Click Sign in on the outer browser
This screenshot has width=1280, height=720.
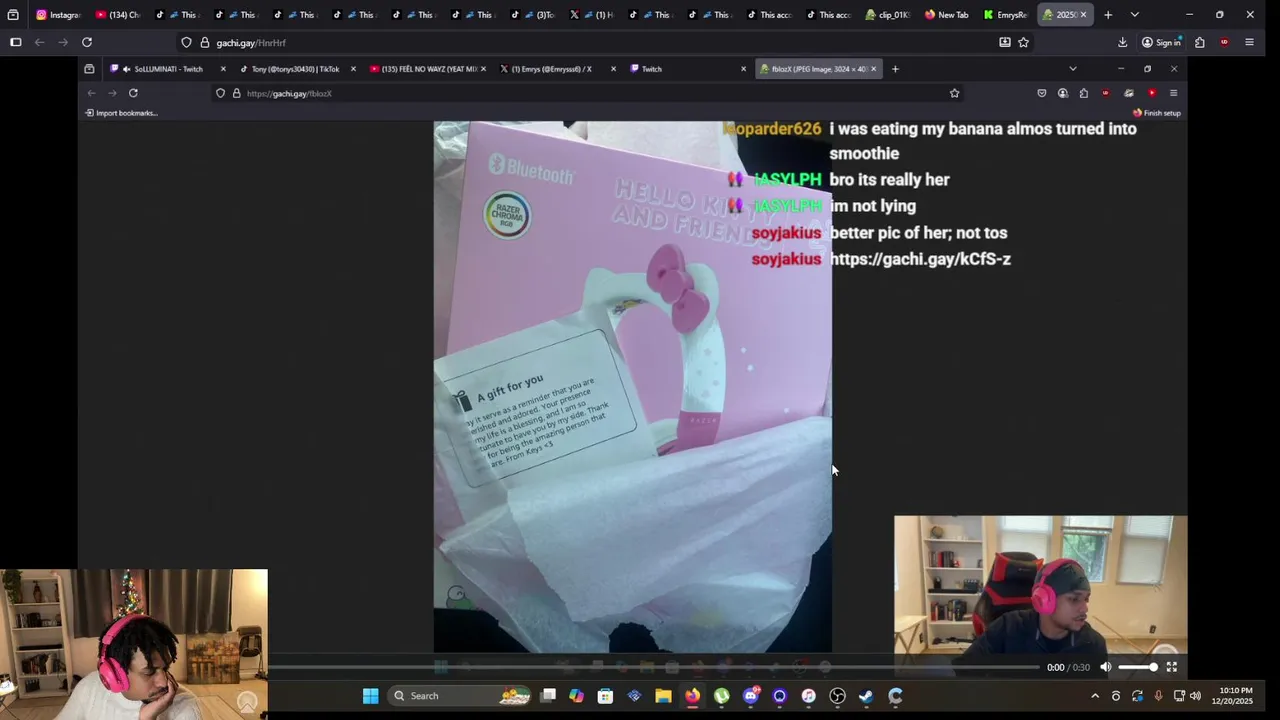(1161, 42)
